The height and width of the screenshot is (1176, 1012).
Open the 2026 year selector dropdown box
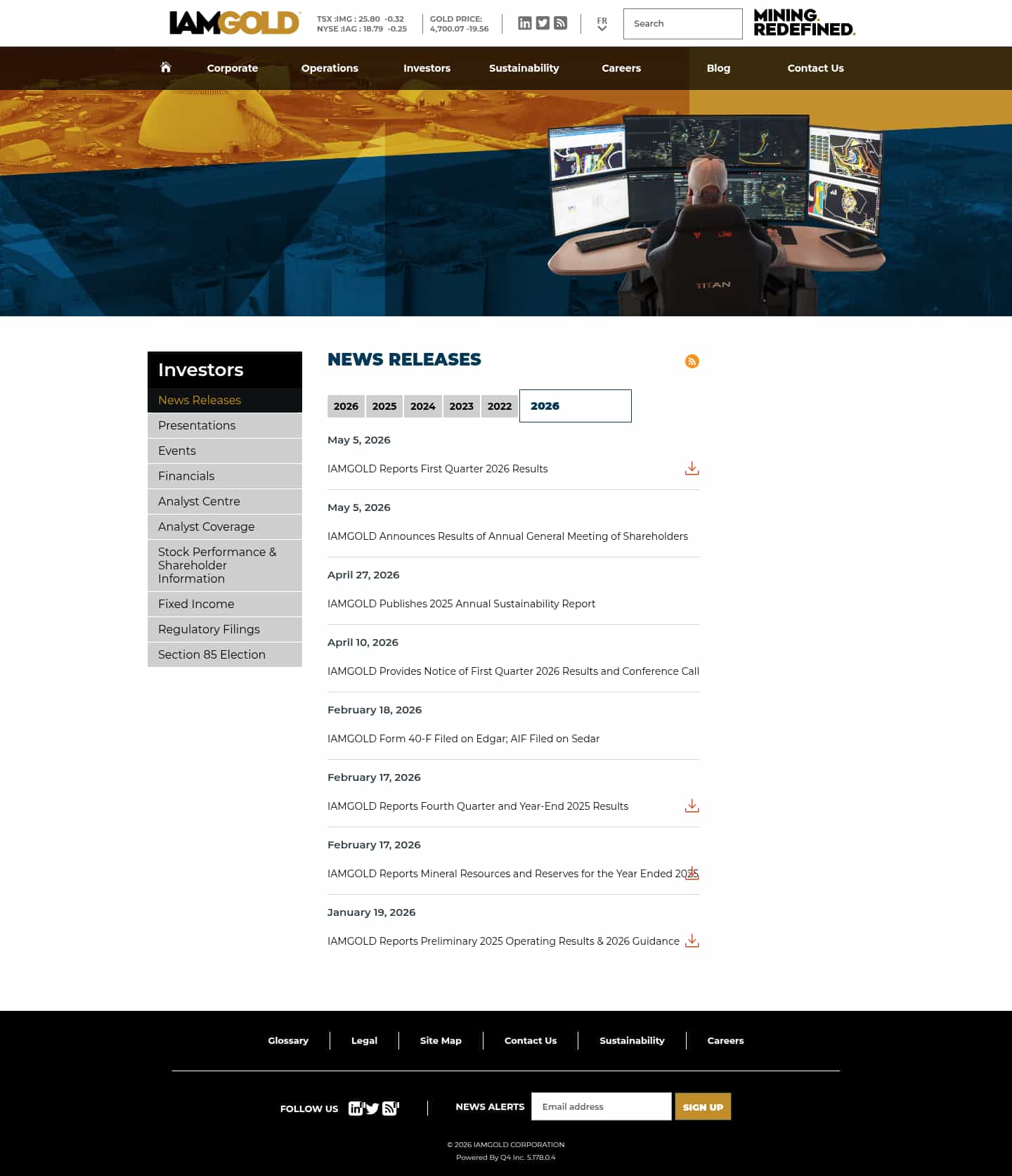576,406
